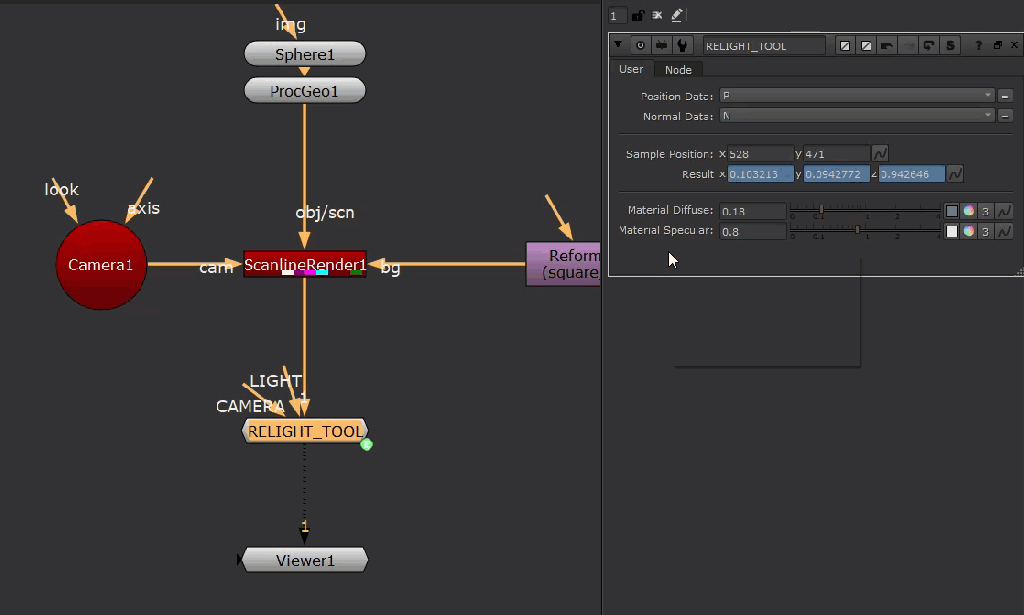Image resolution: width=1024 pixels, height=615 pixels.
Task: Click the lock properties panel icon
Action: [638, 15]
